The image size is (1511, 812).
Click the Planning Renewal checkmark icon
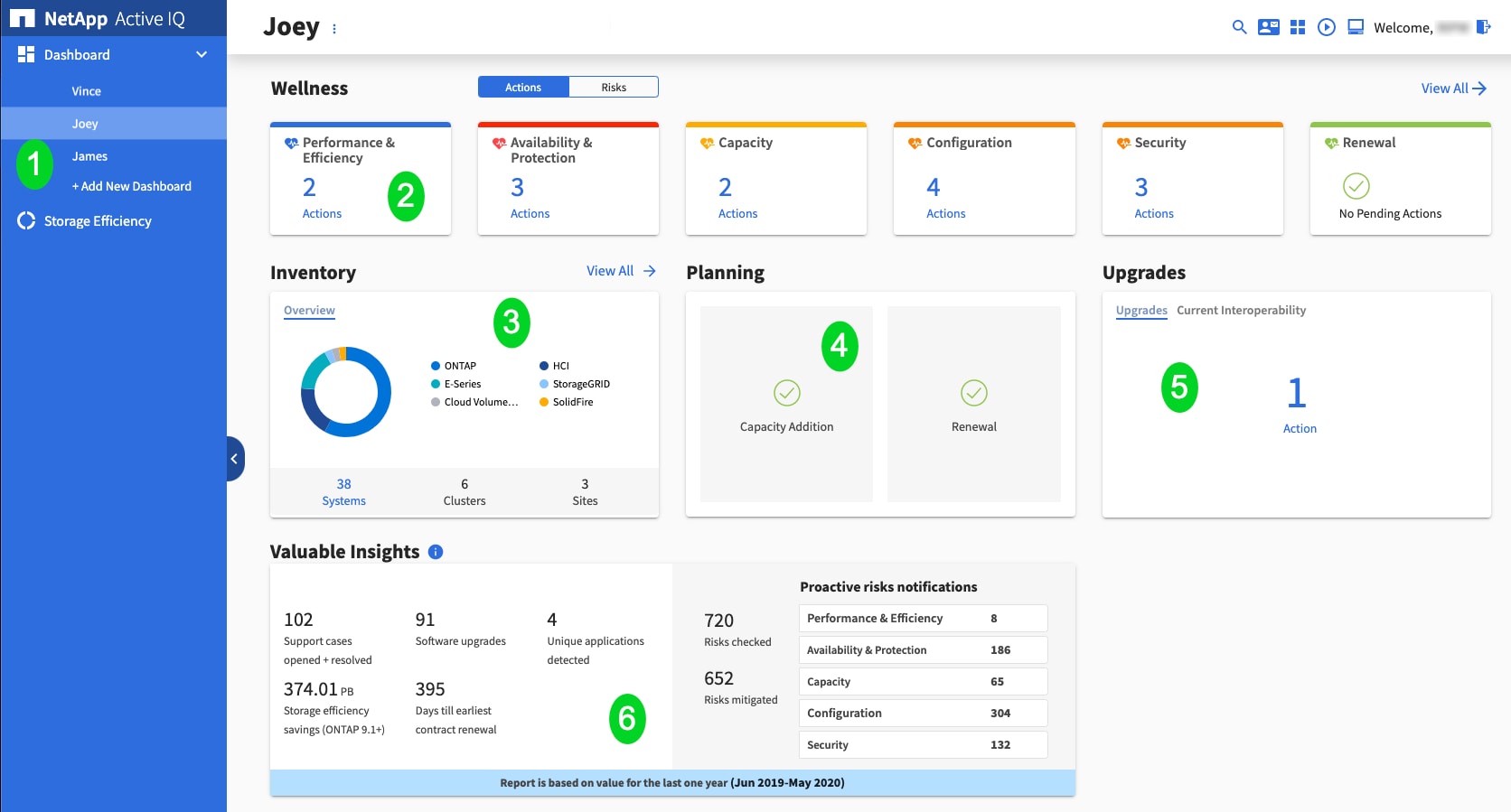coord(974,393)
